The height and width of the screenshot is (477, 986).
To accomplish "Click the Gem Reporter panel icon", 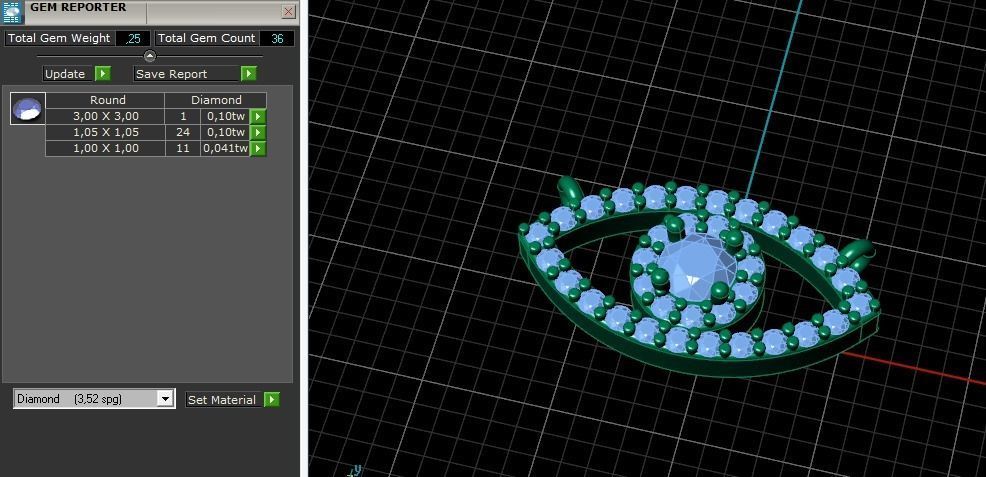I will click(x=12, y=12).
